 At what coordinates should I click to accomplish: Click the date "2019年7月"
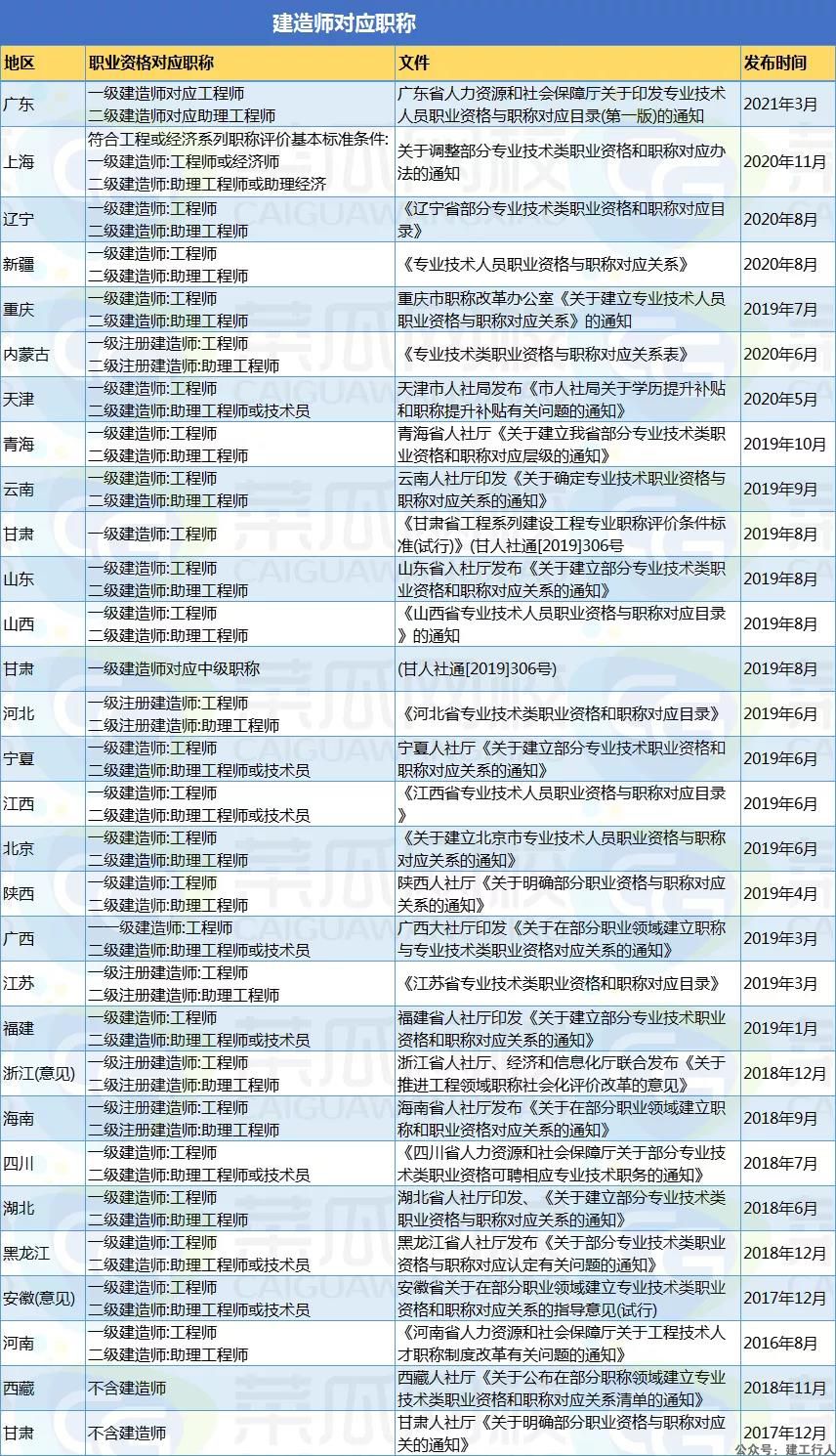click(780, 310)
